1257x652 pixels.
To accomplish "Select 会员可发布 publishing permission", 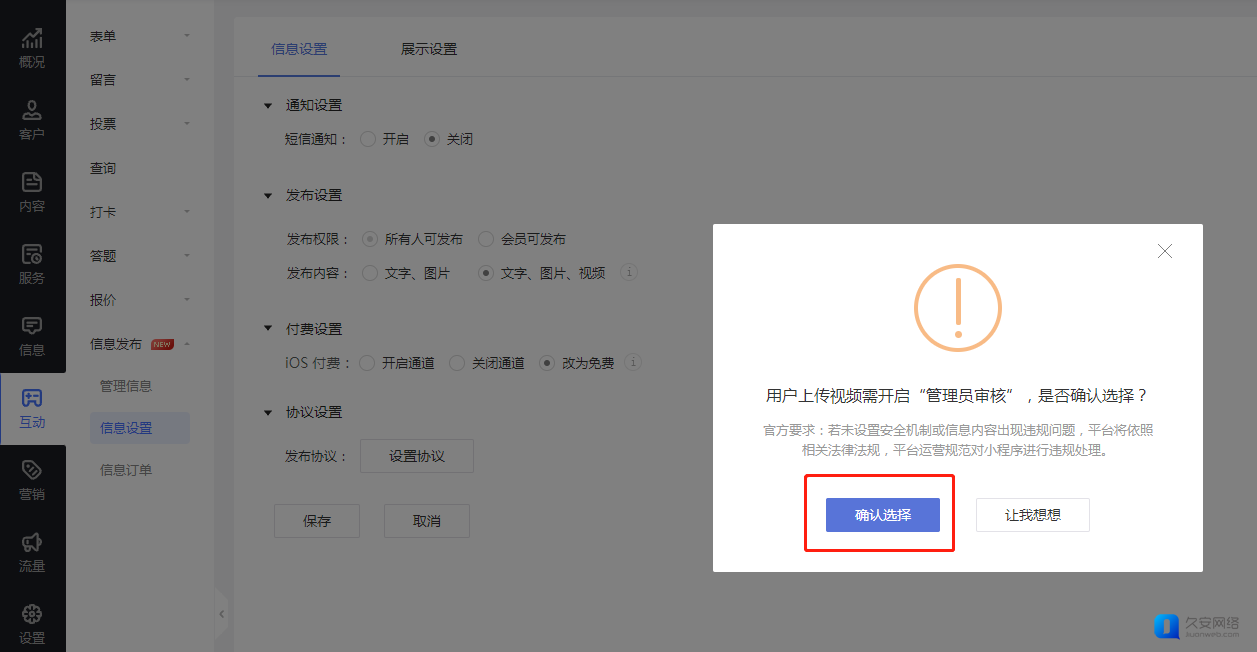I will 486,239.
